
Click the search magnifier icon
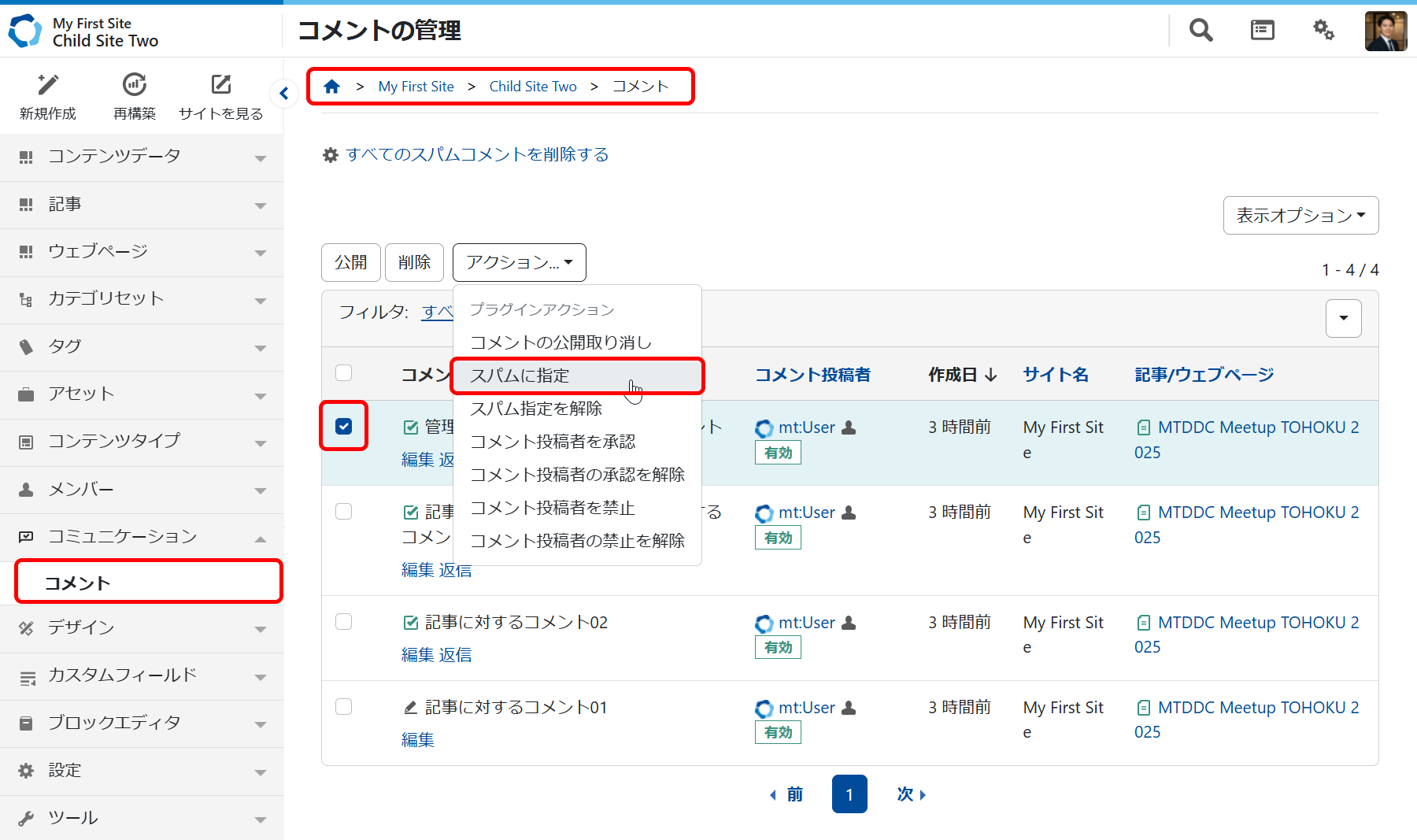point(1201,30)
